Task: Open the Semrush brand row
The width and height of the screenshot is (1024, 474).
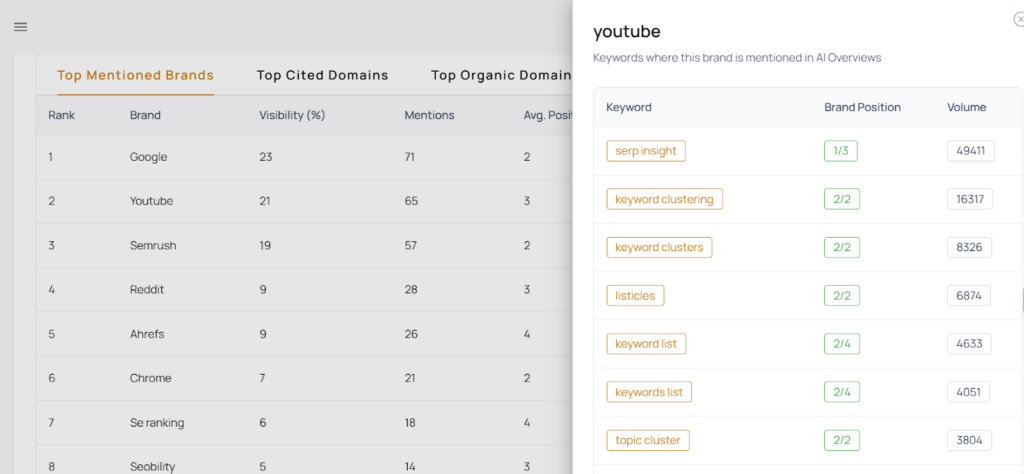Action: coord(151,245)
